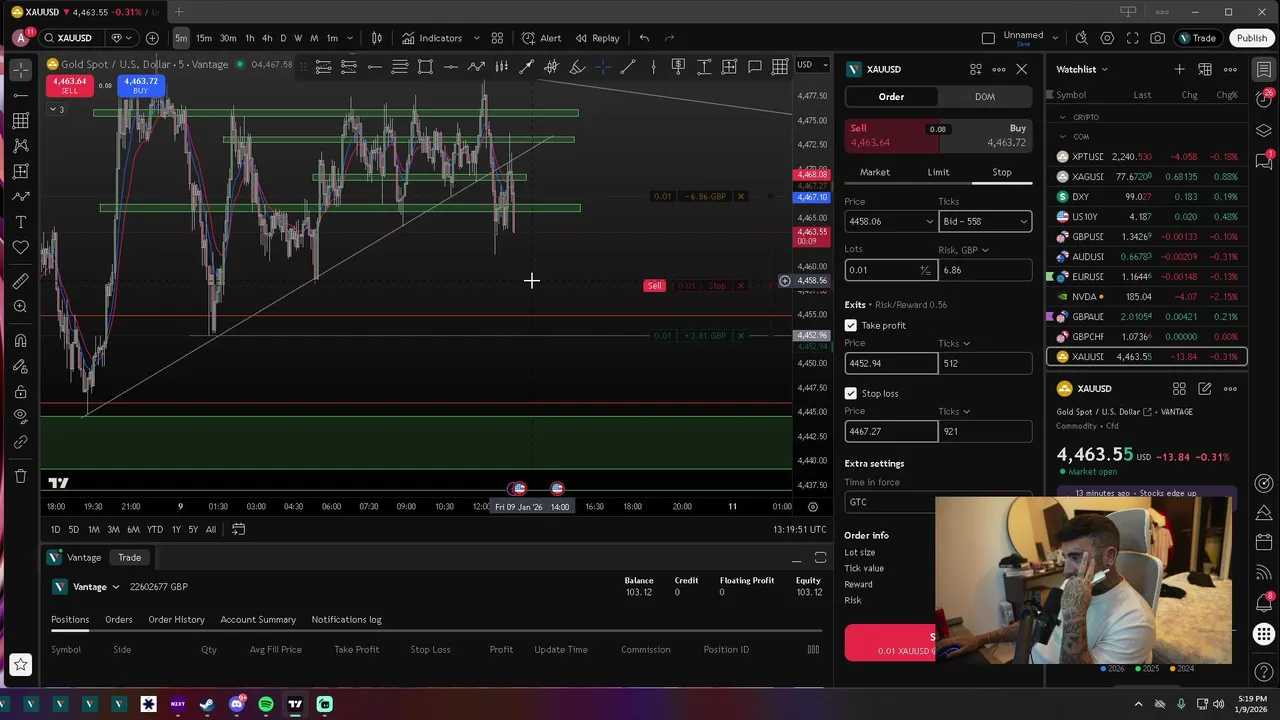Screen dimensions: 1280x720
Task: Toggle hide all drawings eye icon
Action: point(20,416)
